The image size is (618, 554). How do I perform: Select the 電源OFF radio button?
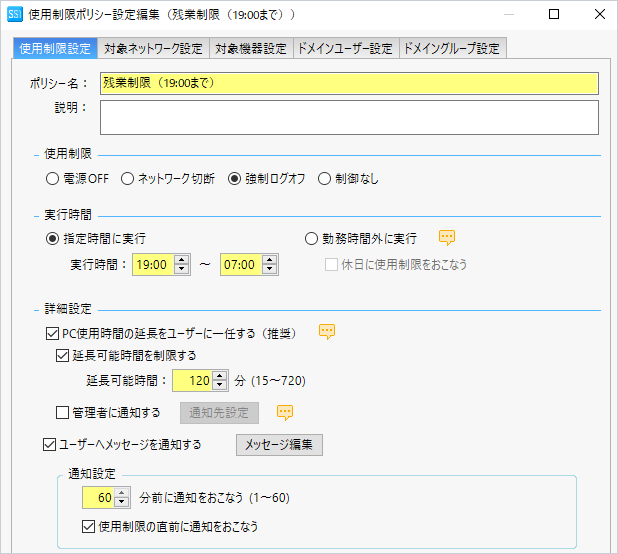pyautogui.click(x=53, y=179)
